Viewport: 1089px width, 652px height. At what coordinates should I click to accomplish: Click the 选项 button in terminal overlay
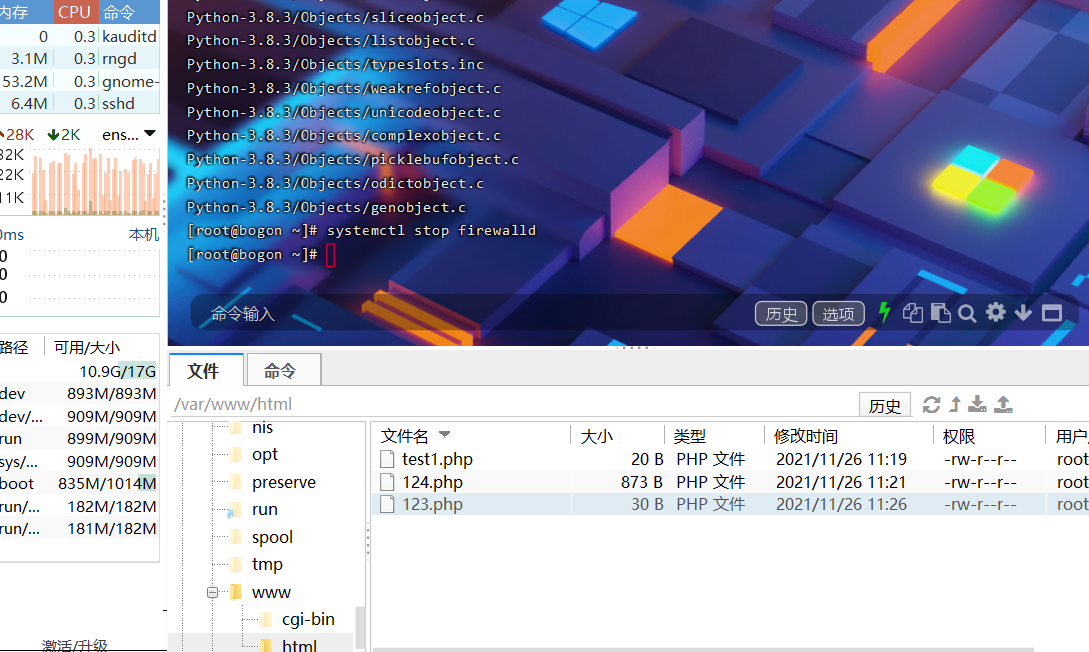click(x=838, y=313)
